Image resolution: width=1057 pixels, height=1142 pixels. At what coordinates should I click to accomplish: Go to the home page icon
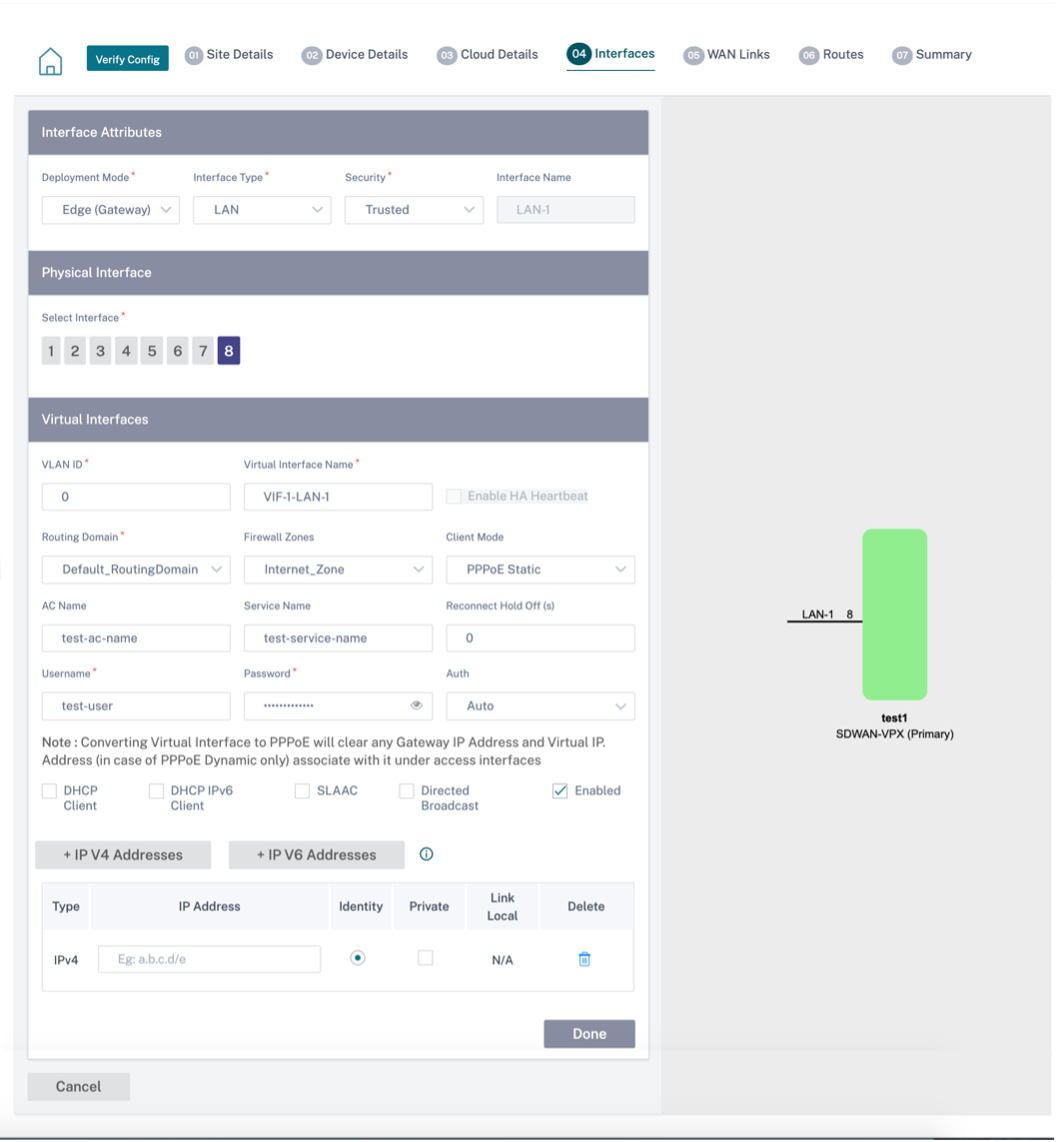pos(50,61)
